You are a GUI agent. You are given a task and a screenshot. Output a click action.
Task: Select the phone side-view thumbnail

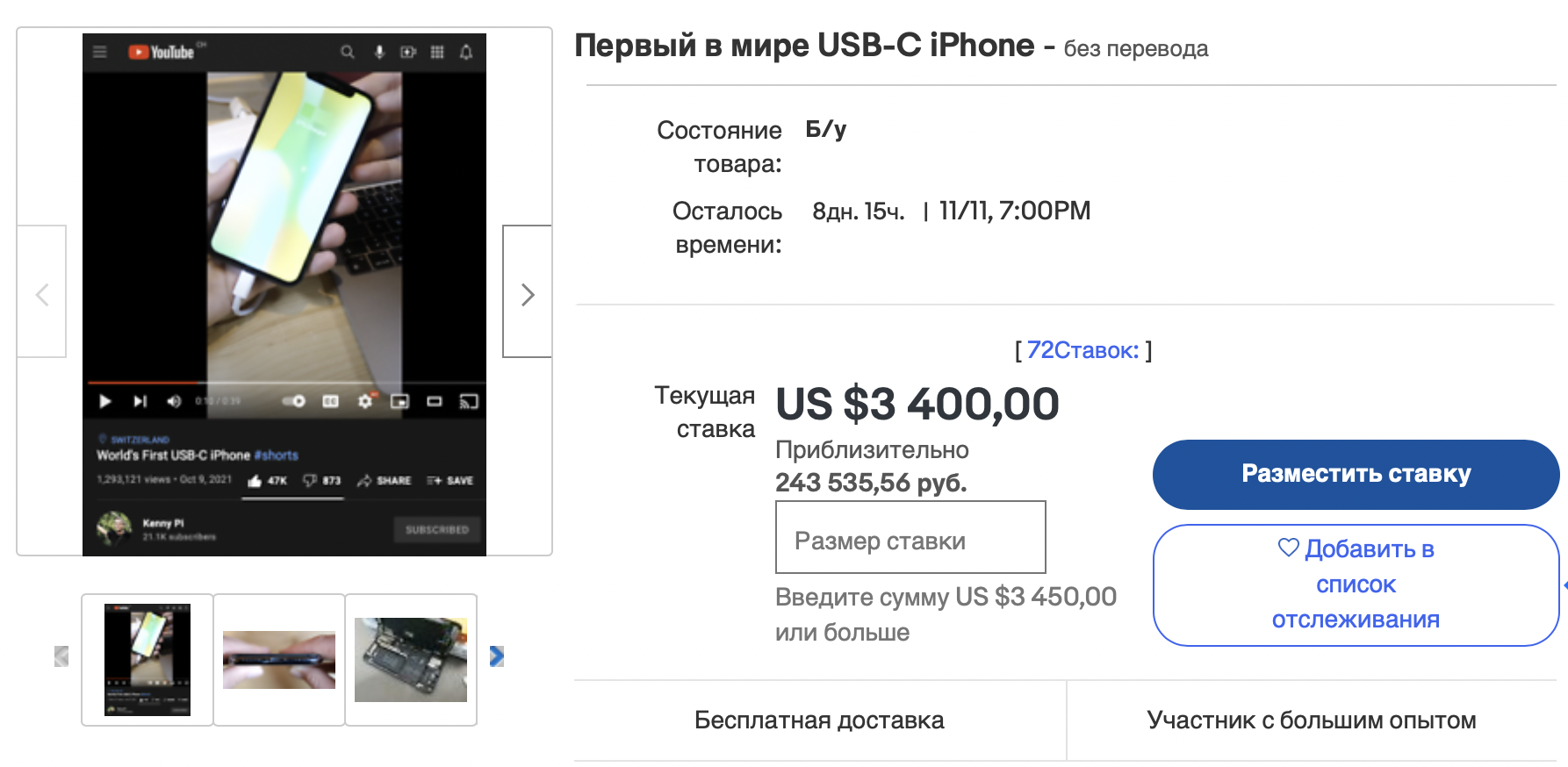(279, 659)
